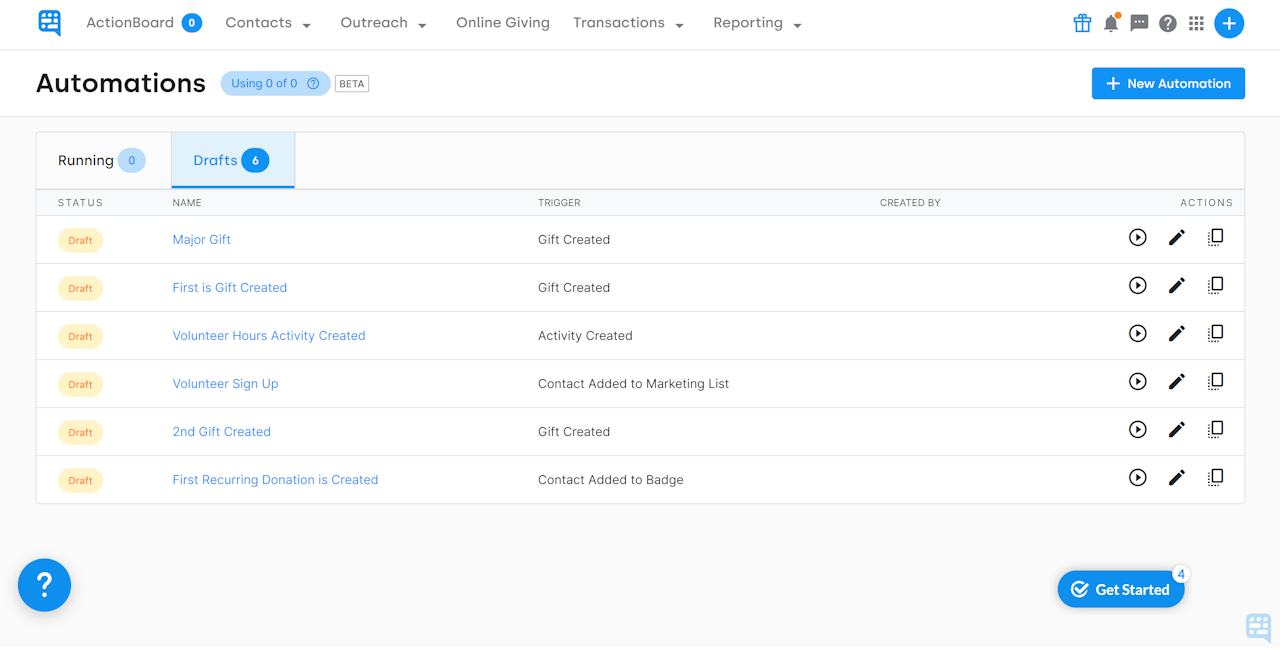Open the notifications bell
The image size is (1280, 650).
(1111, 23)
